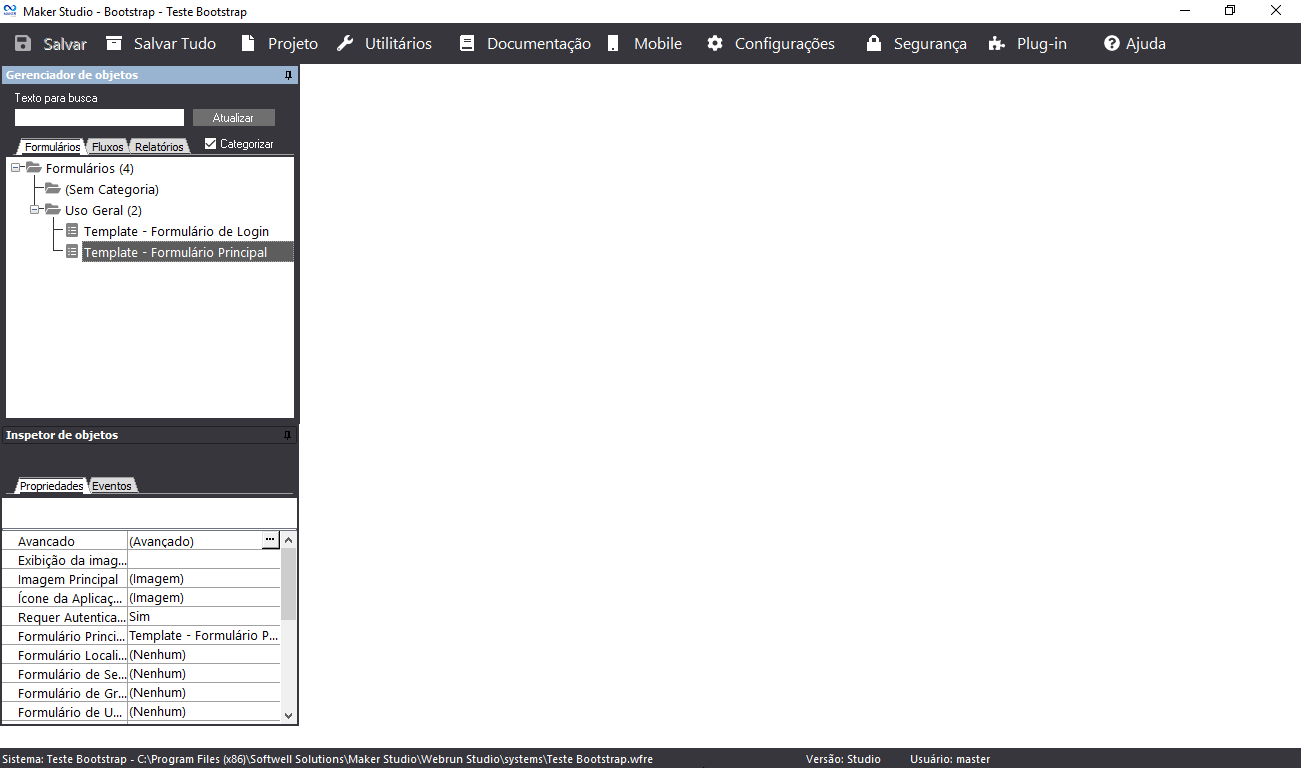The width and height of the screenshot is (1301, 768).
Task: Click the Salvar floppy disk icon
Action: pos(23,44)
